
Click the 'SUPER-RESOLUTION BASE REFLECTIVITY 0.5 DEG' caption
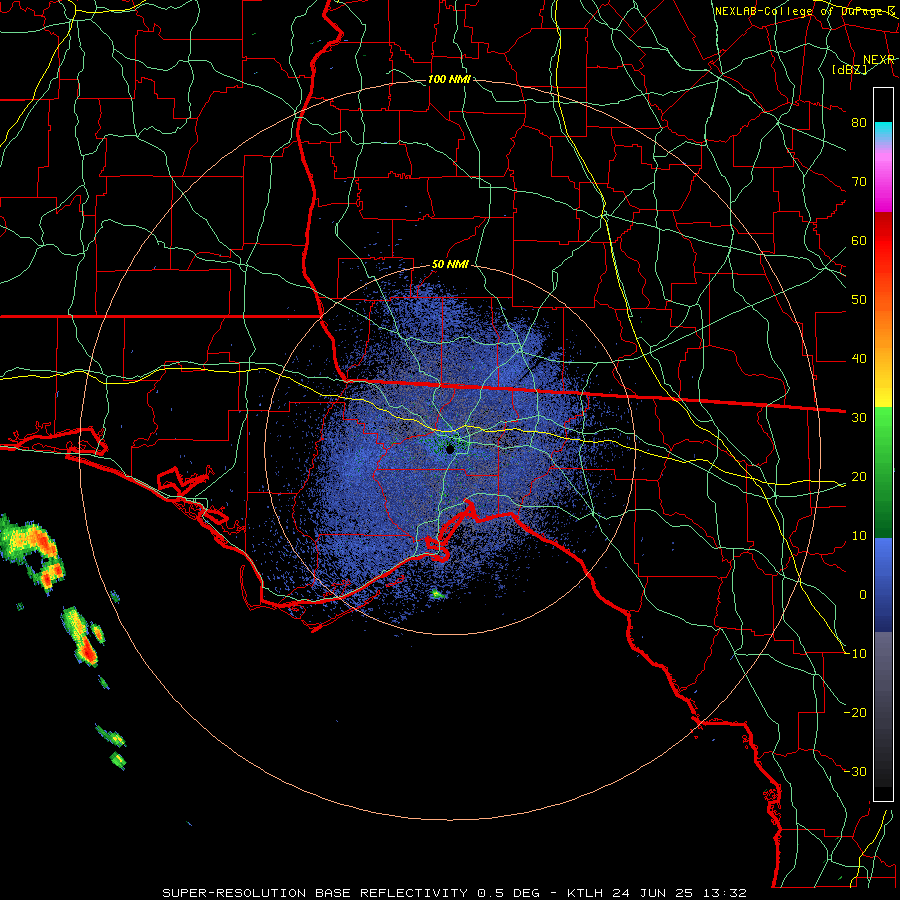(x=351, y=893)
